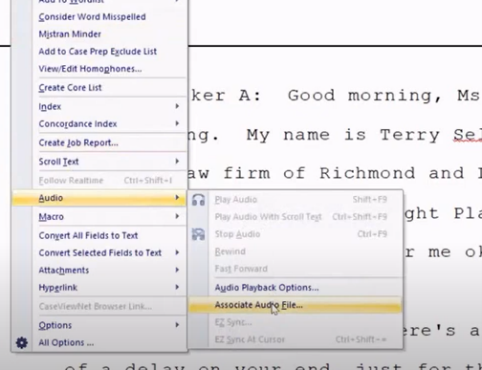
Task: Select Associate Audio File menu entry
Action: tap(295, 305)
